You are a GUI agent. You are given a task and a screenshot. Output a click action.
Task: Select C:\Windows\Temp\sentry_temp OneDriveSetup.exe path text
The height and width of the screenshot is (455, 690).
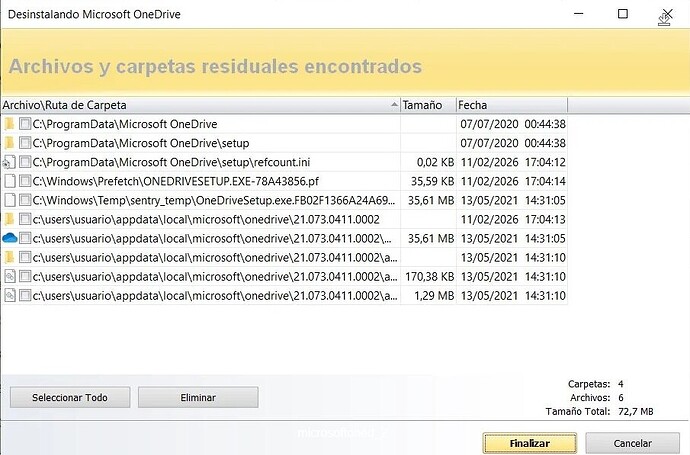[213, 200]
